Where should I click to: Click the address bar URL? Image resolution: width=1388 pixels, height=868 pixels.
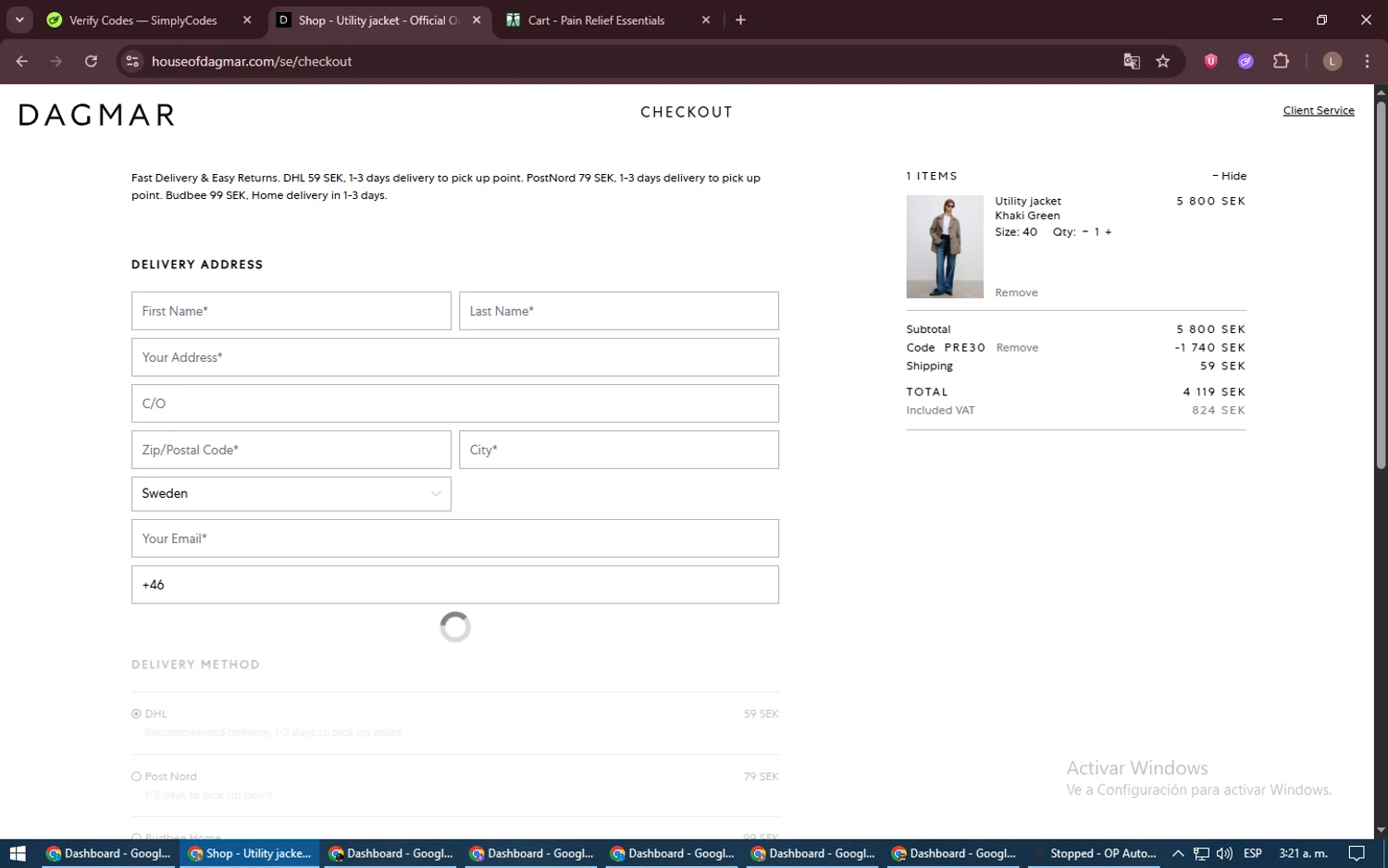tap(252, 61)
